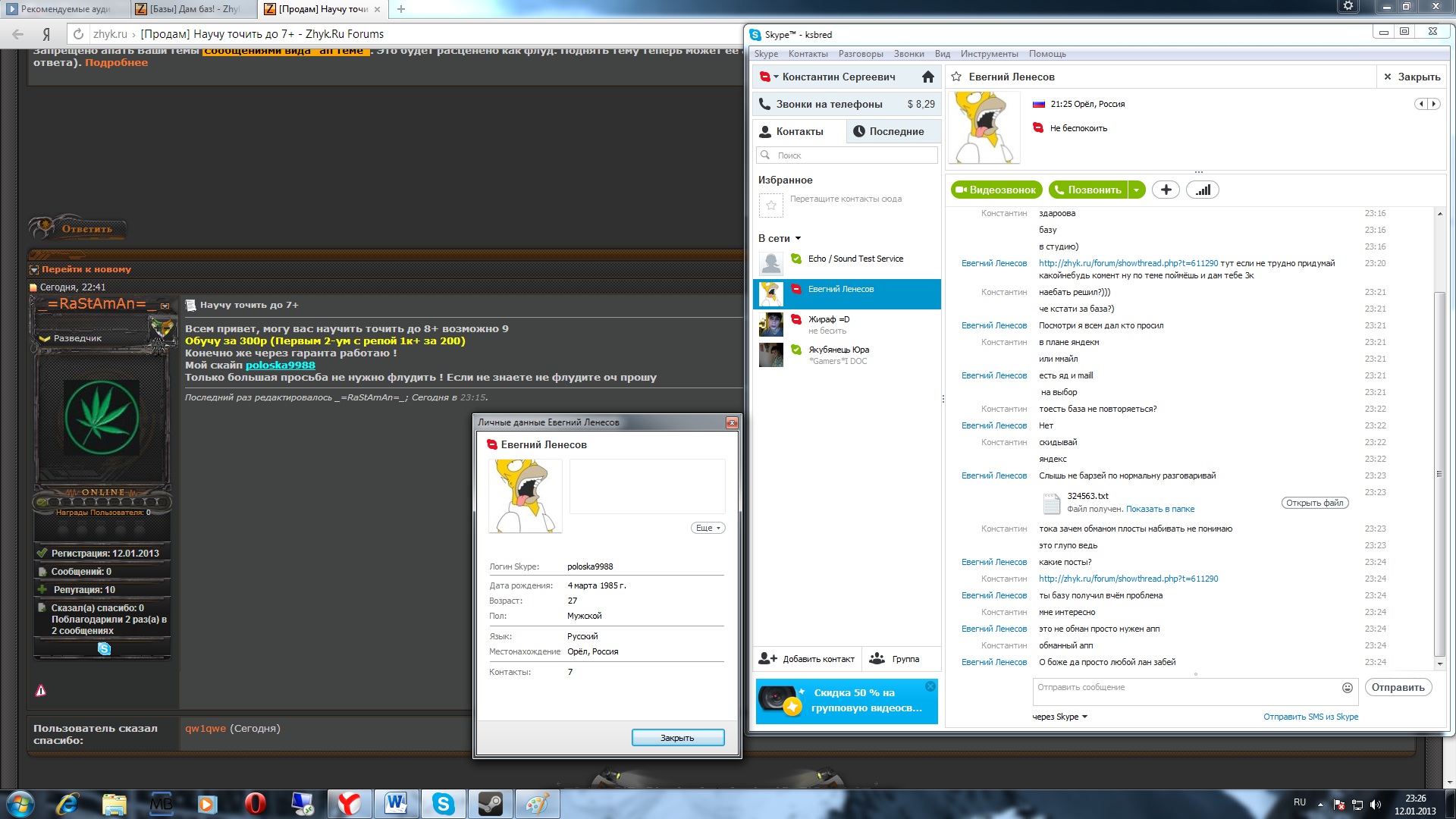Click the Ответить forum reply button
Screen dimensions: 1456x819
[78, 227]
